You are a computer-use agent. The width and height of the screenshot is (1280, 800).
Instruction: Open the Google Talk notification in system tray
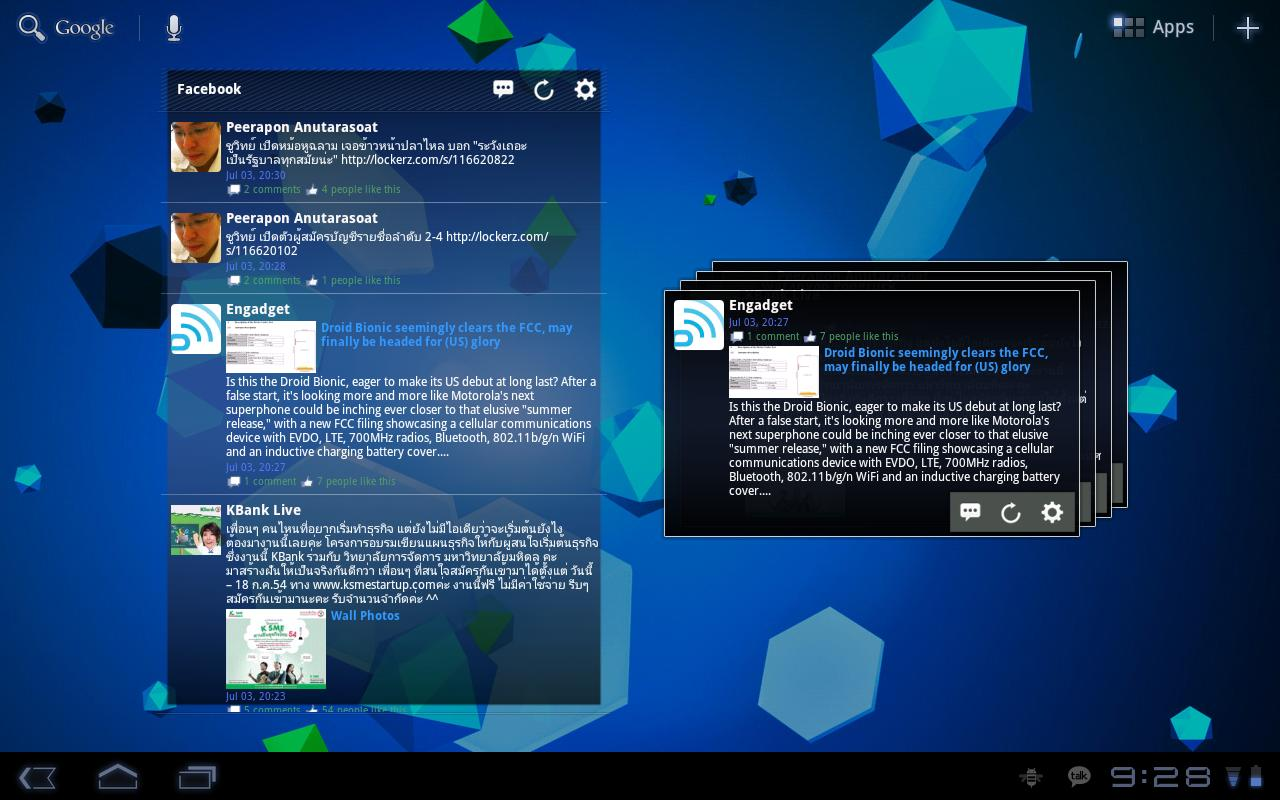point(1078,776)
